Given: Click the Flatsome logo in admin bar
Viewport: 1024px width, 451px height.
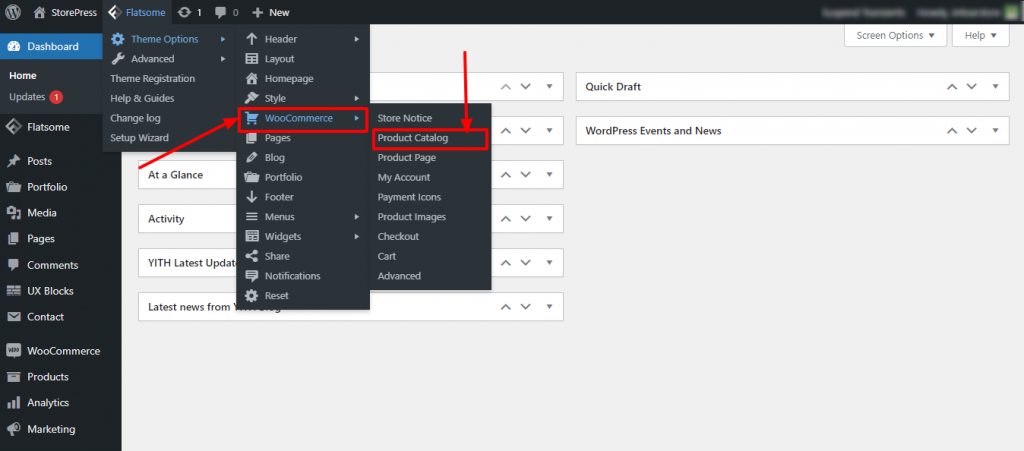Looking at the screenshot, I should click(114, 12).
